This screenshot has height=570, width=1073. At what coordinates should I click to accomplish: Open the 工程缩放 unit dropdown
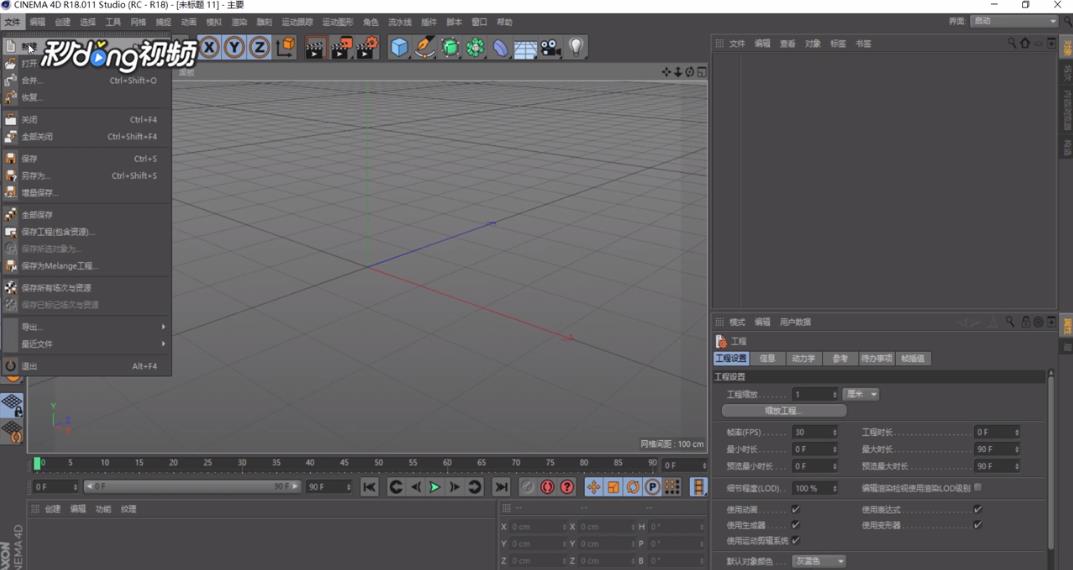pyautogui.click(x=861, y=394)
